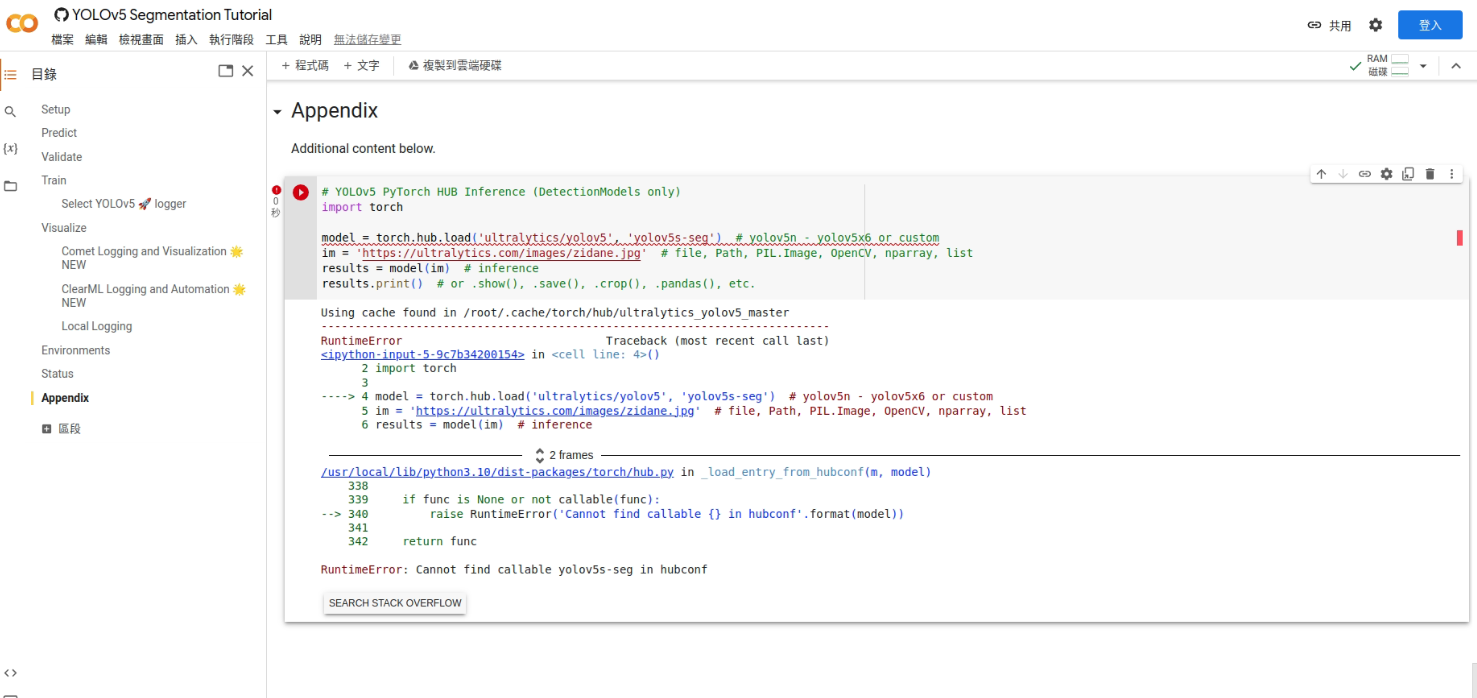Screen dimensions: 1477x698
Task: Click the SEARCH STACK OVERFLOW button
Action: (394, 602)
